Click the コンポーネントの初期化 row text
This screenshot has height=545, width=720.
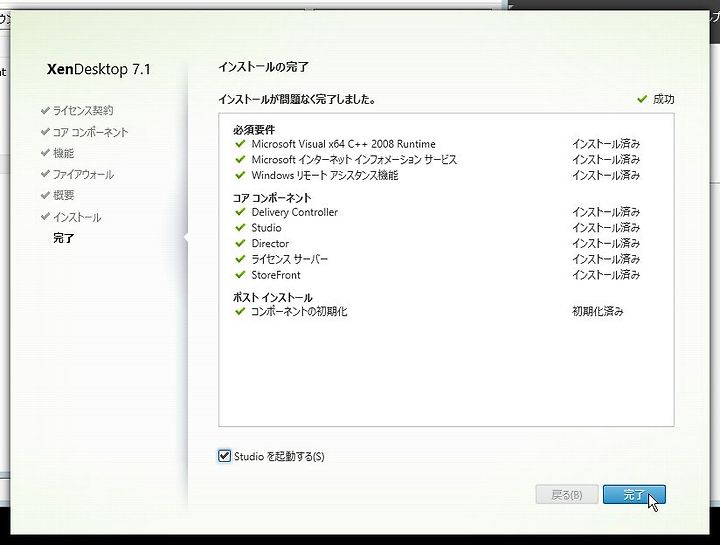[299, 311]
